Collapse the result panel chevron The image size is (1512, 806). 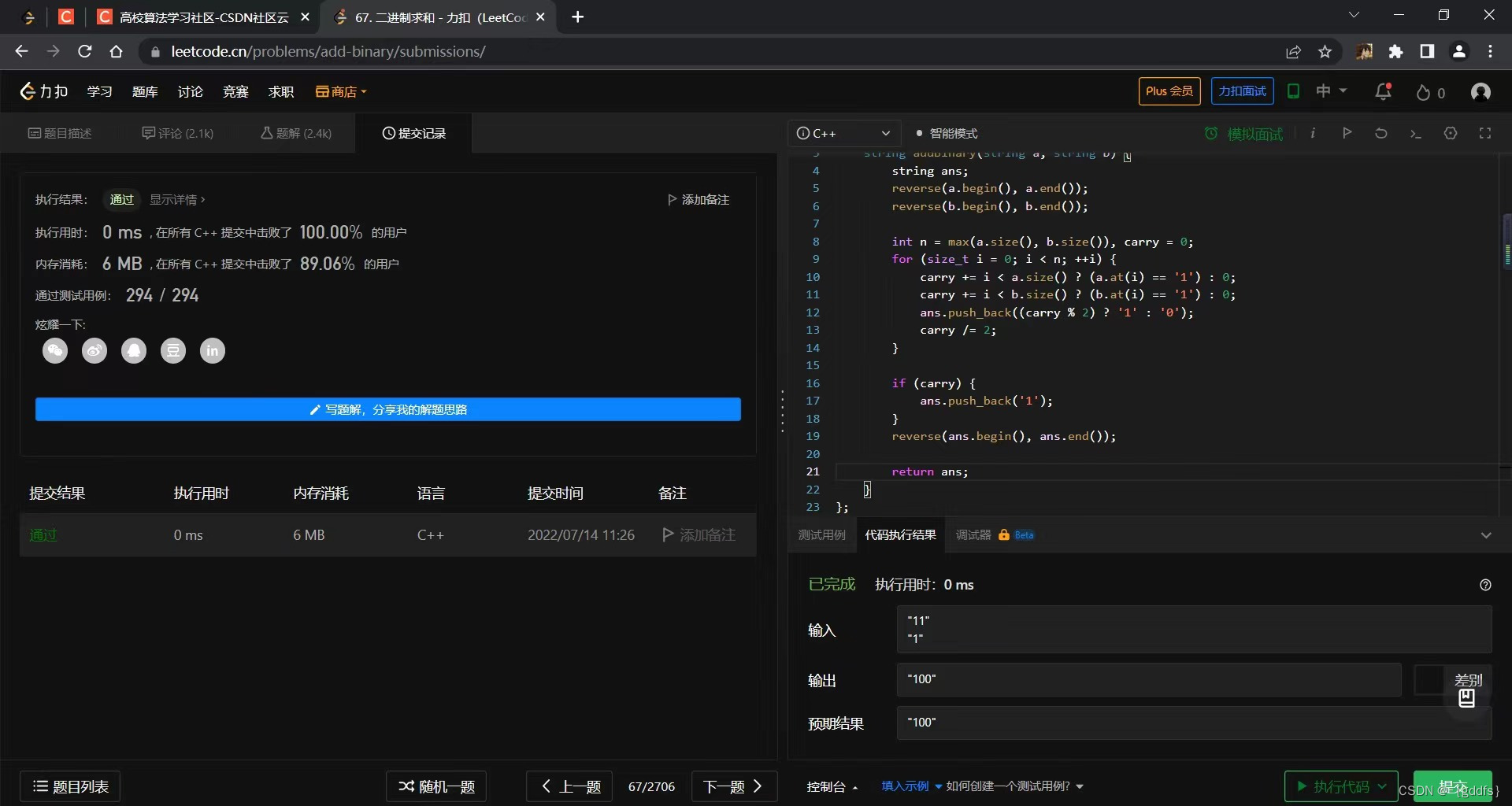pyautogui.click(x=1486, y=535)
